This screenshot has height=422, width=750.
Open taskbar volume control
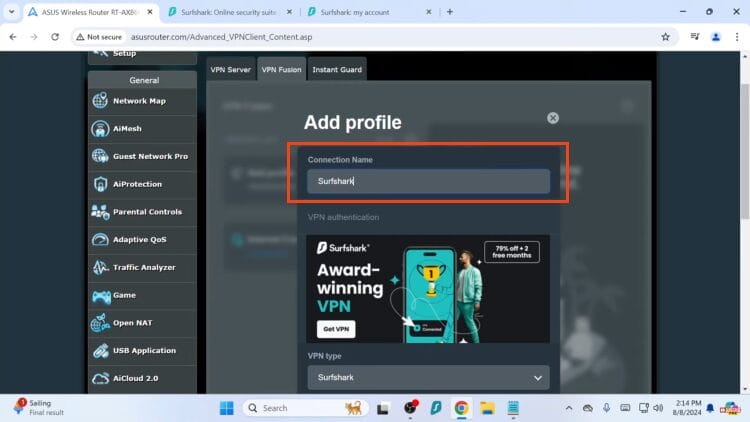tap(659, 408)
